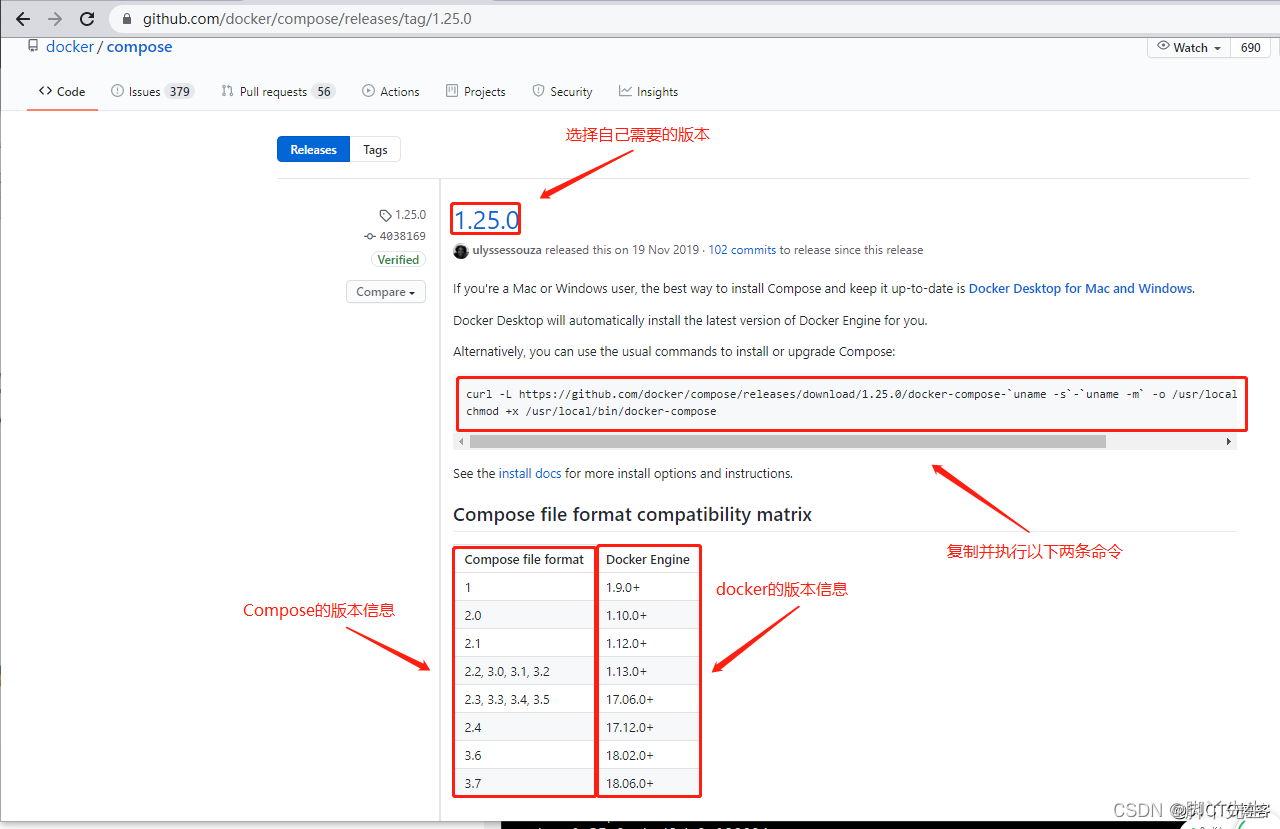Click the code block horizontal scrollbar thumb
The height and width of the screenshot is (829, 1280).
[x=788, y=441]
